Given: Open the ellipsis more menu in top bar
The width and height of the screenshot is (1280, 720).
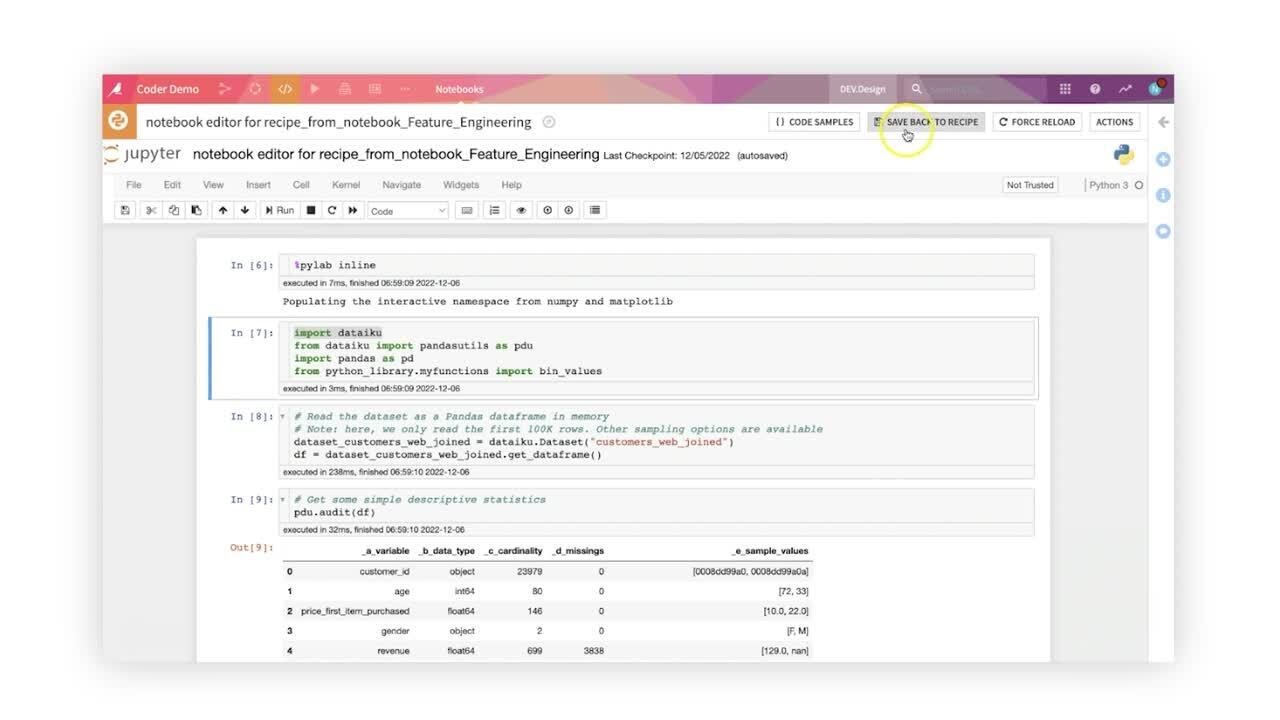Looking at the screenshot, I should click(x=405, y=89).
